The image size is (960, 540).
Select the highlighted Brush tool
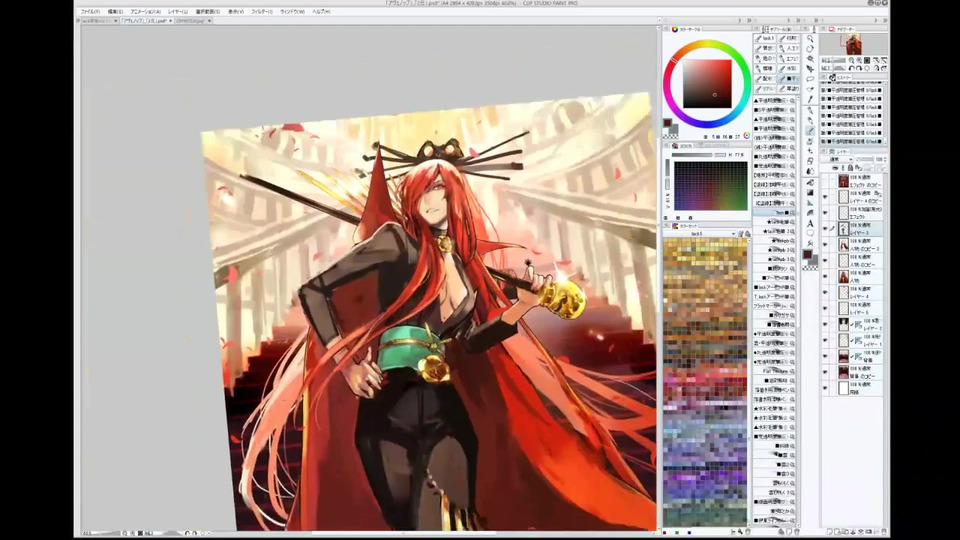[810, 130]
